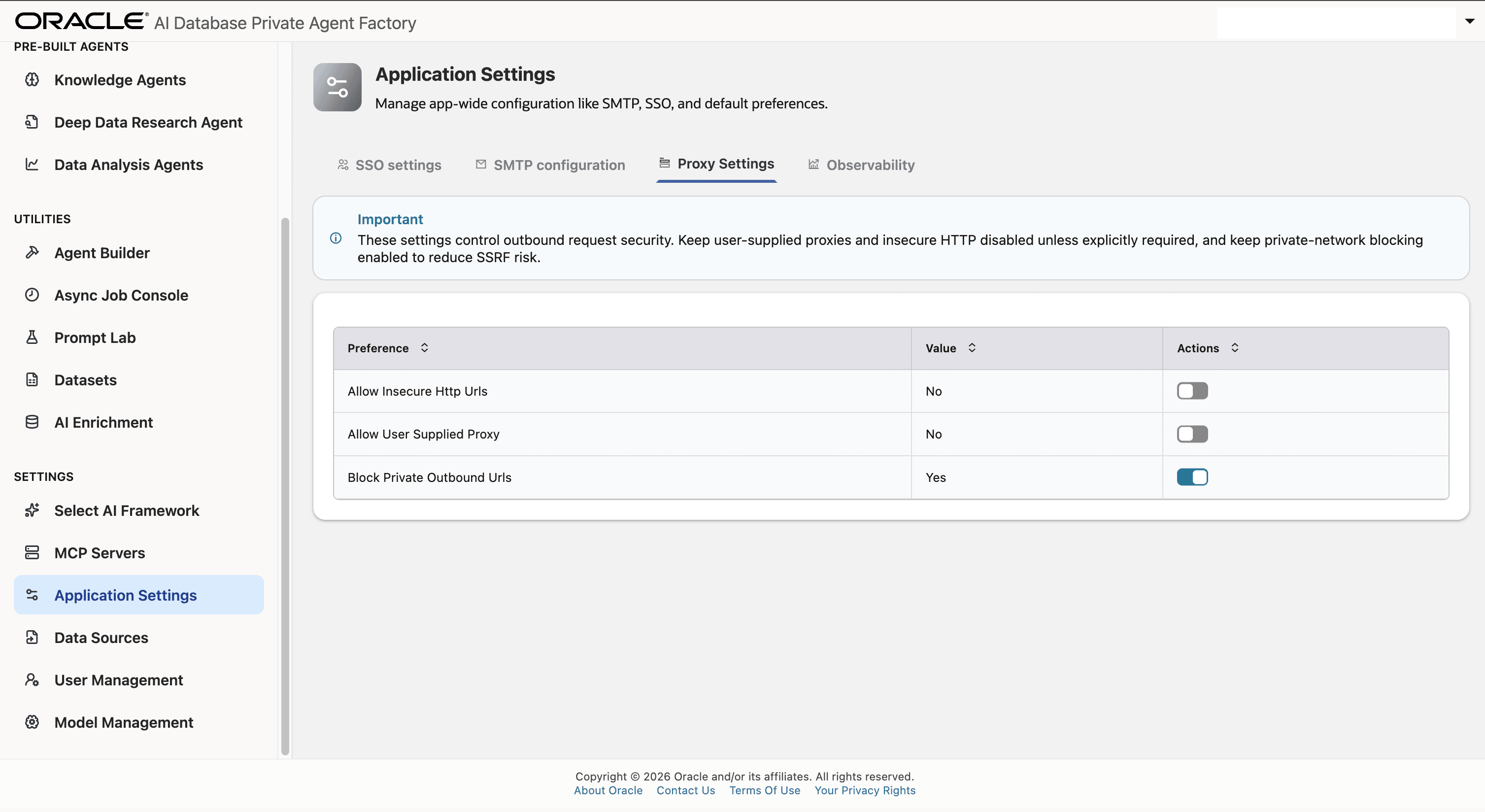This screenshot has height=812, width=1485.
Task: Switch to the SMTP configuration tab
Action: pos(550,165)
